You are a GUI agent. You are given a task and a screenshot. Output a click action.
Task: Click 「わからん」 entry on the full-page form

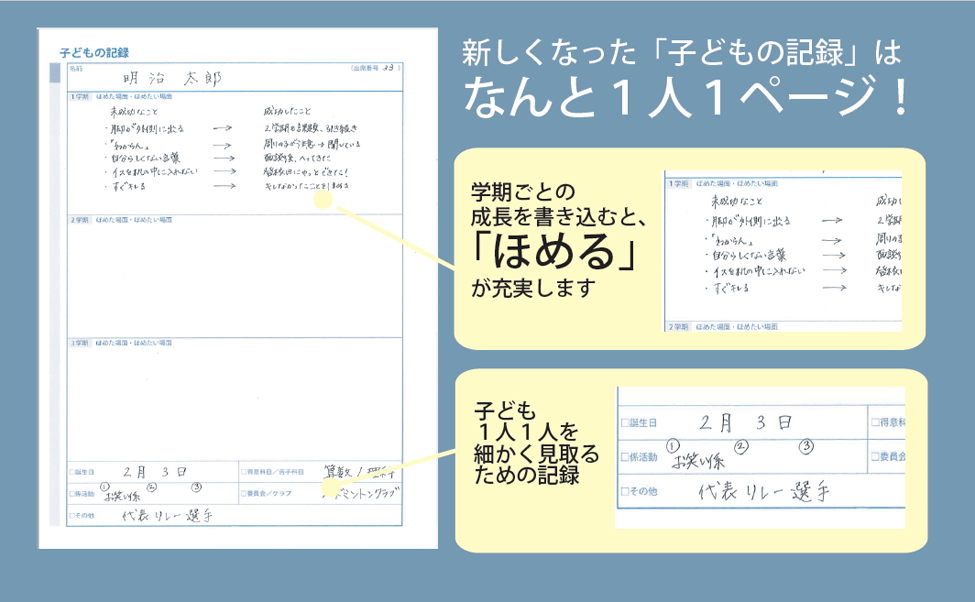127,145
